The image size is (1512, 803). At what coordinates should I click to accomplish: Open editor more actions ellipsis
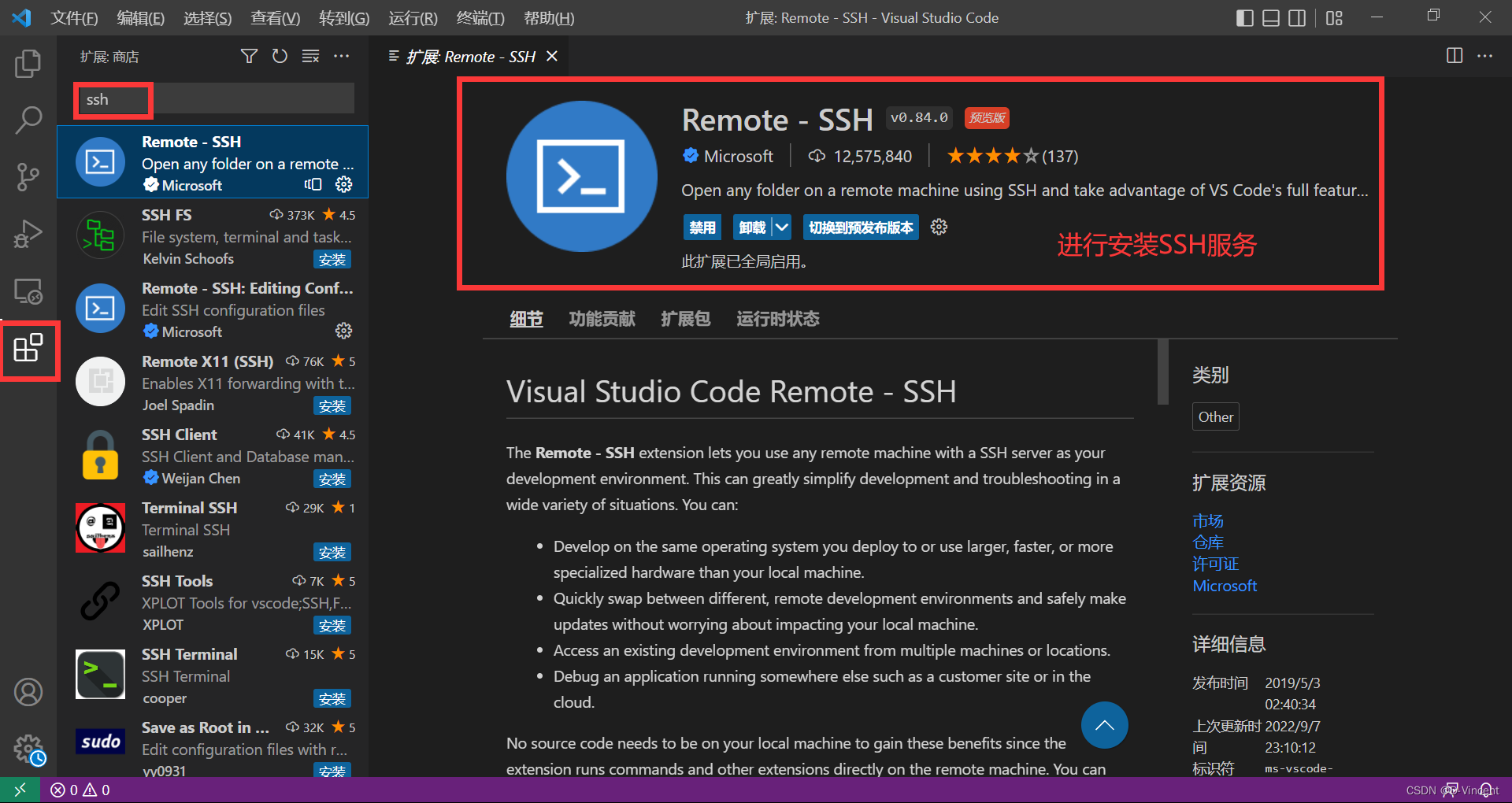tap(1484, 56)
